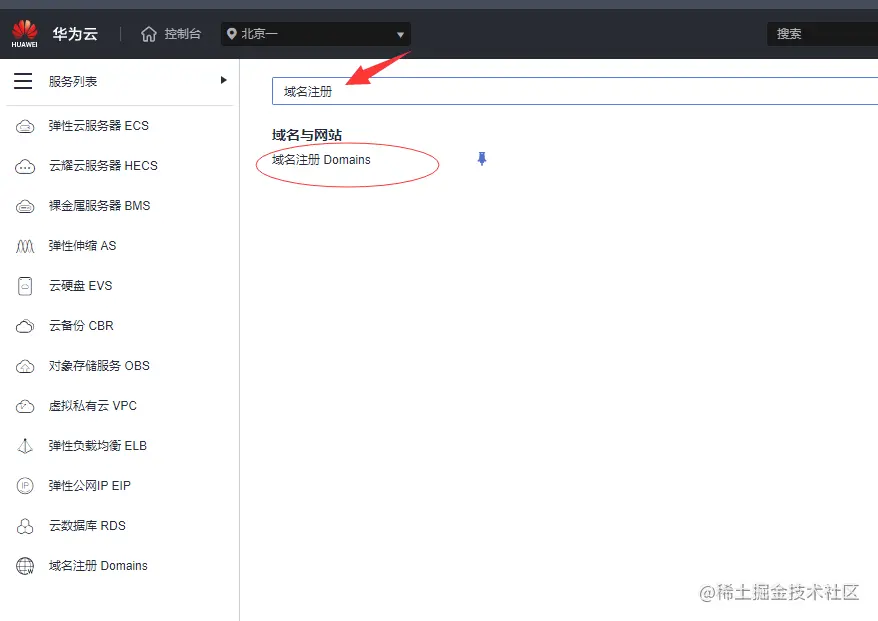The width and height of the screenshot is (878, 621).
Task: Click the 云备份 CBR icon
Action: (25, 326)
